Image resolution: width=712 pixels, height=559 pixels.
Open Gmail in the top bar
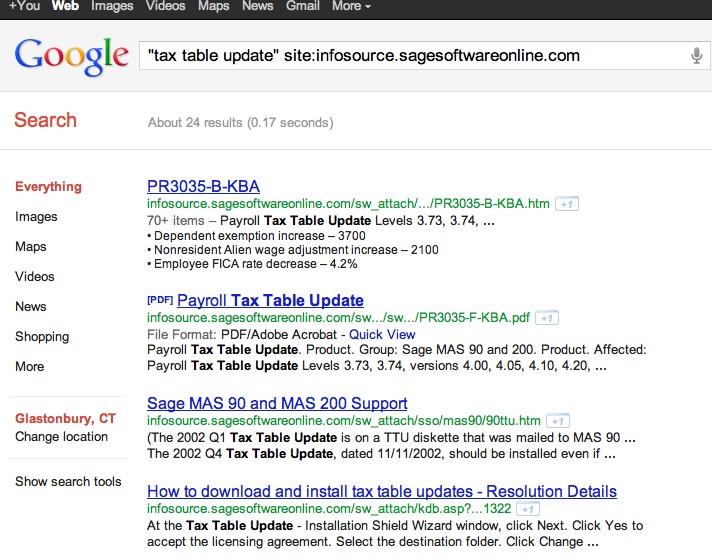coord(303,6)
